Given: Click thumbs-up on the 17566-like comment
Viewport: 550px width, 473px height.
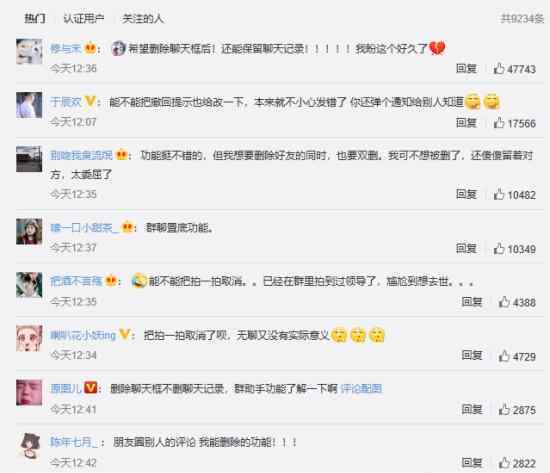Looking at the screenshot, I should pyautogui.click(x=499, y=123).
